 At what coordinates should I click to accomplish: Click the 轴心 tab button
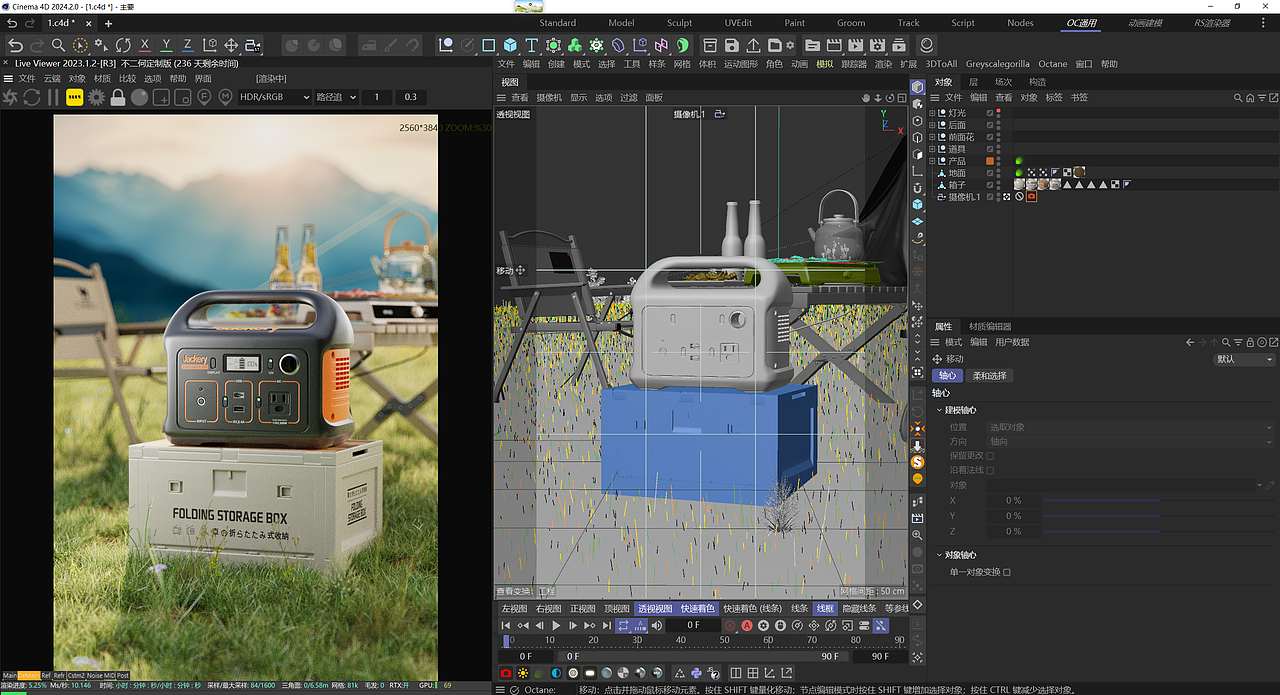[x=947, y=376]
